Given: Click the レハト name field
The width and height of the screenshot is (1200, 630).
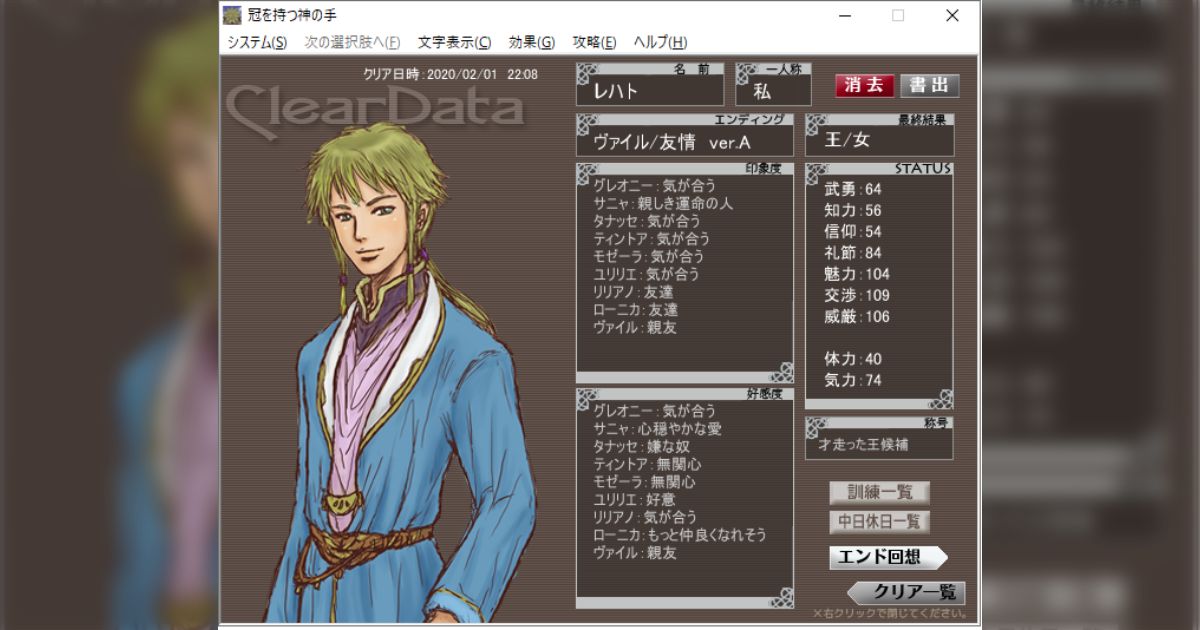Looking at the screenshot, I should click(649, 90).
